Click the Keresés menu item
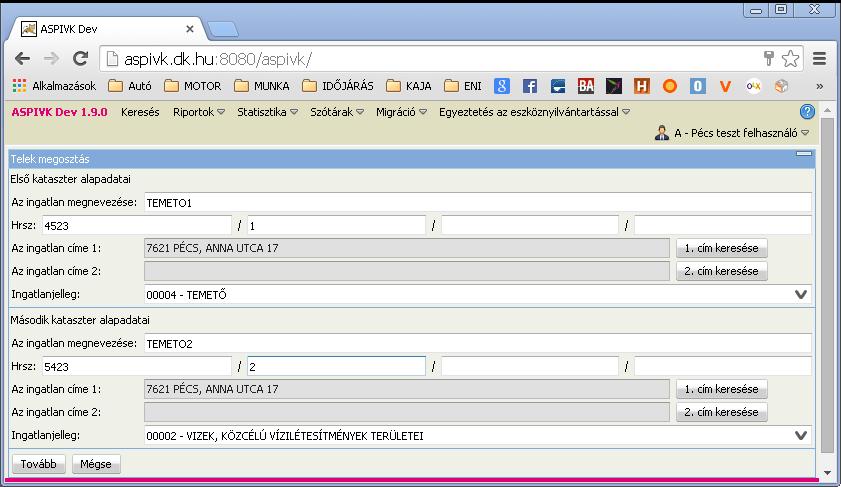The image size is (841, 487). coord(140,112)
